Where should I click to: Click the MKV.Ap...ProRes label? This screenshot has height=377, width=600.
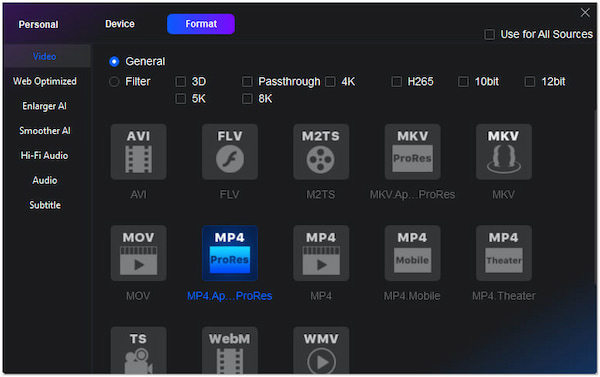point(412,194)
